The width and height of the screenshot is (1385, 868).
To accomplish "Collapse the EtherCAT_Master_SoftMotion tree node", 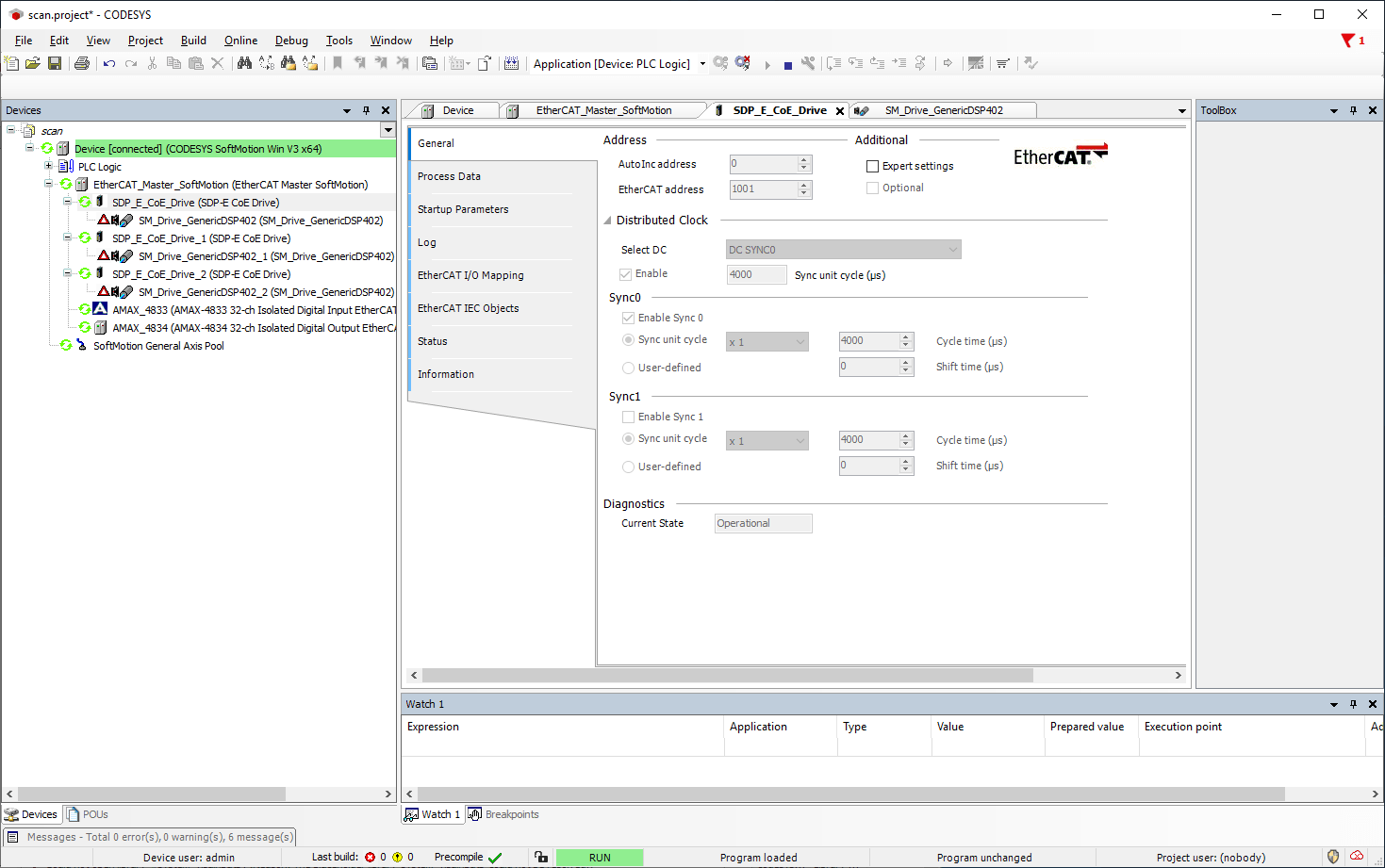I will [48, 185].
